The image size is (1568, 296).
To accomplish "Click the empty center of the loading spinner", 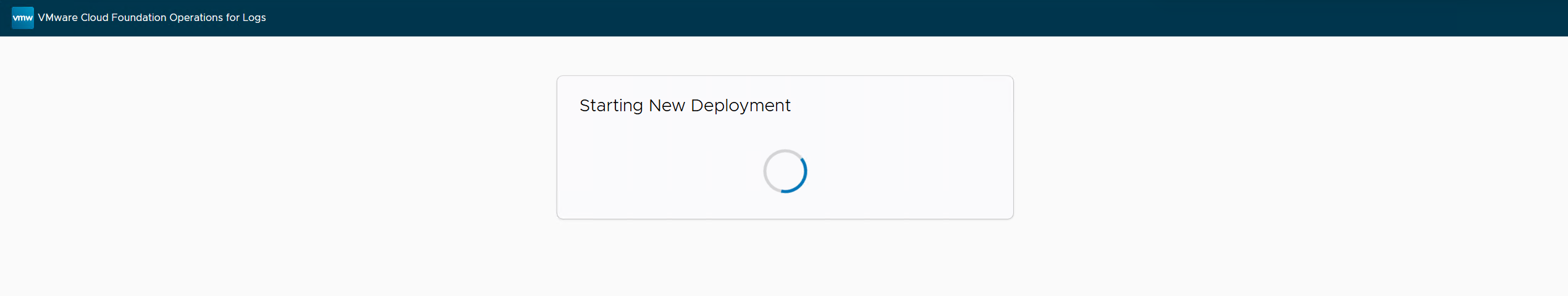I will [x=785, y=171].
